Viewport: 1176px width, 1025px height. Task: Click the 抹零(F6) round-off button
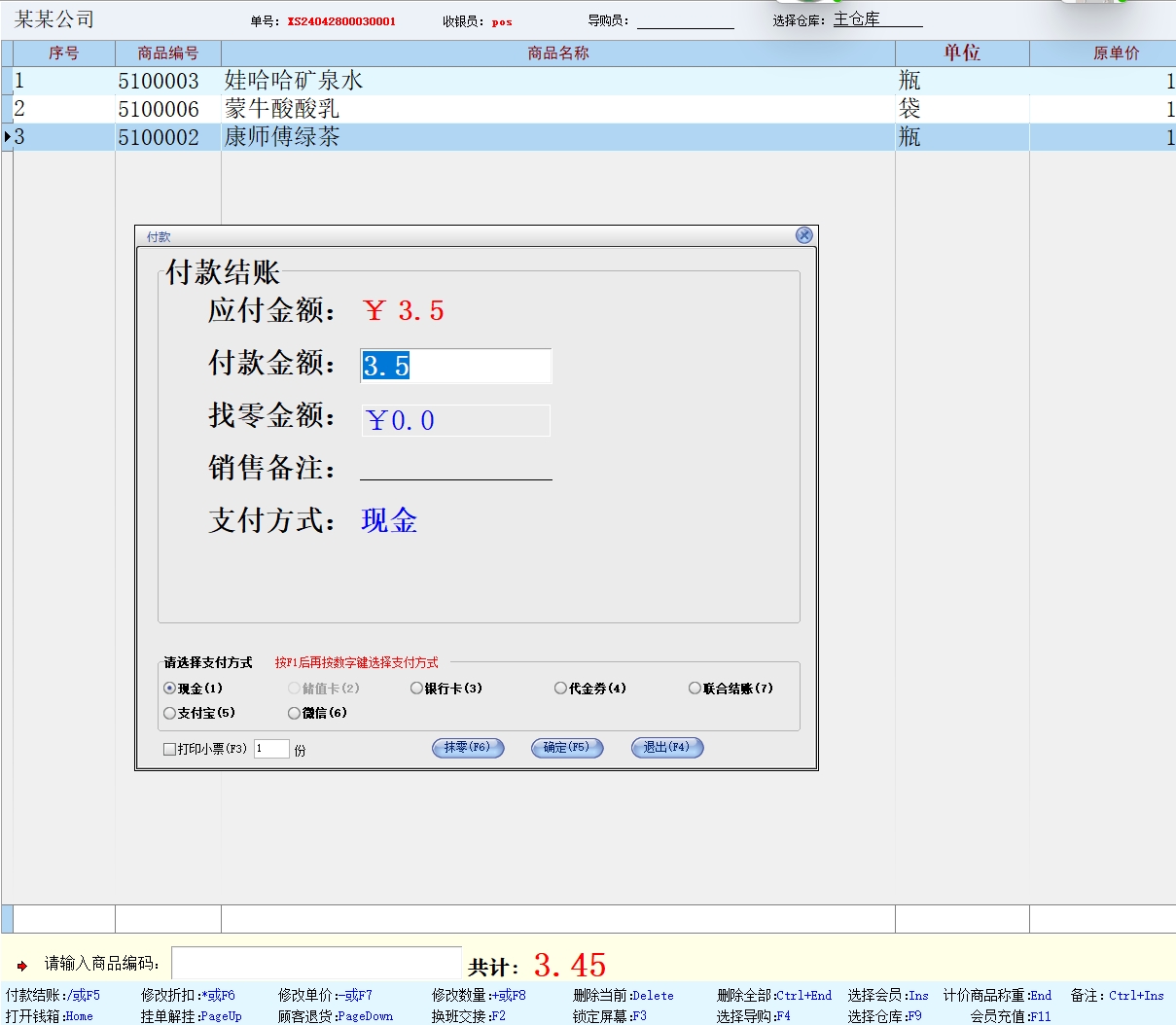[468, 748]
